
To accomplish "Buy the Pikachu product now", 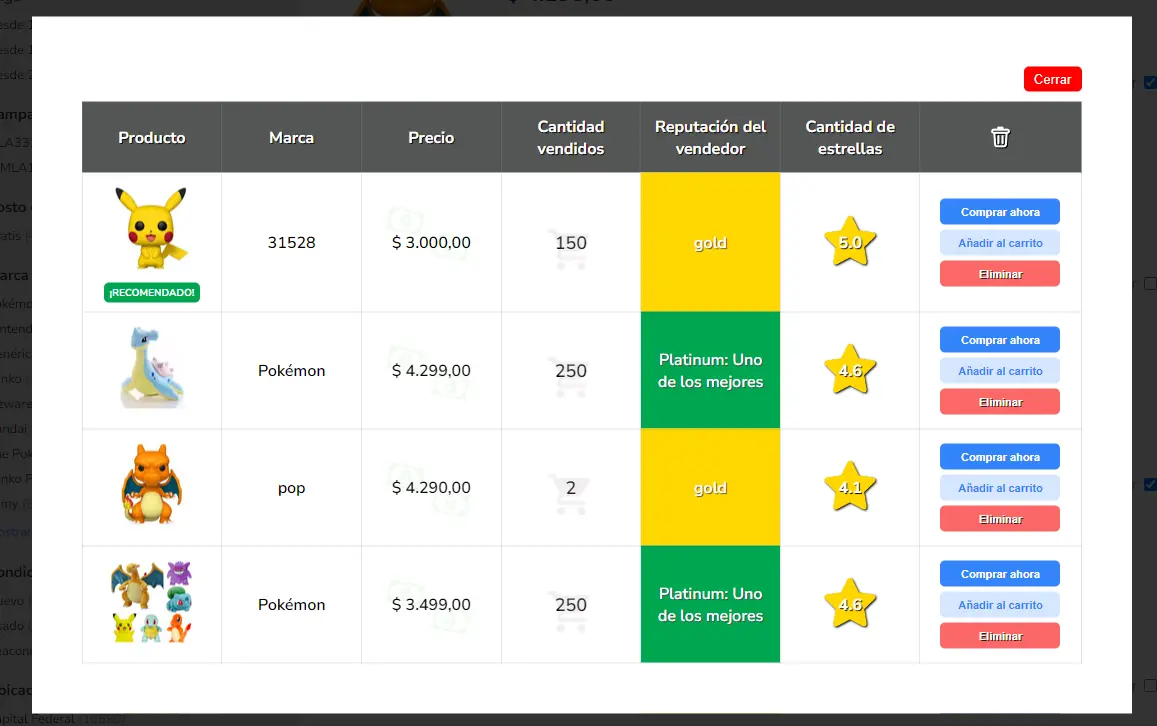I will (1000, 212).
